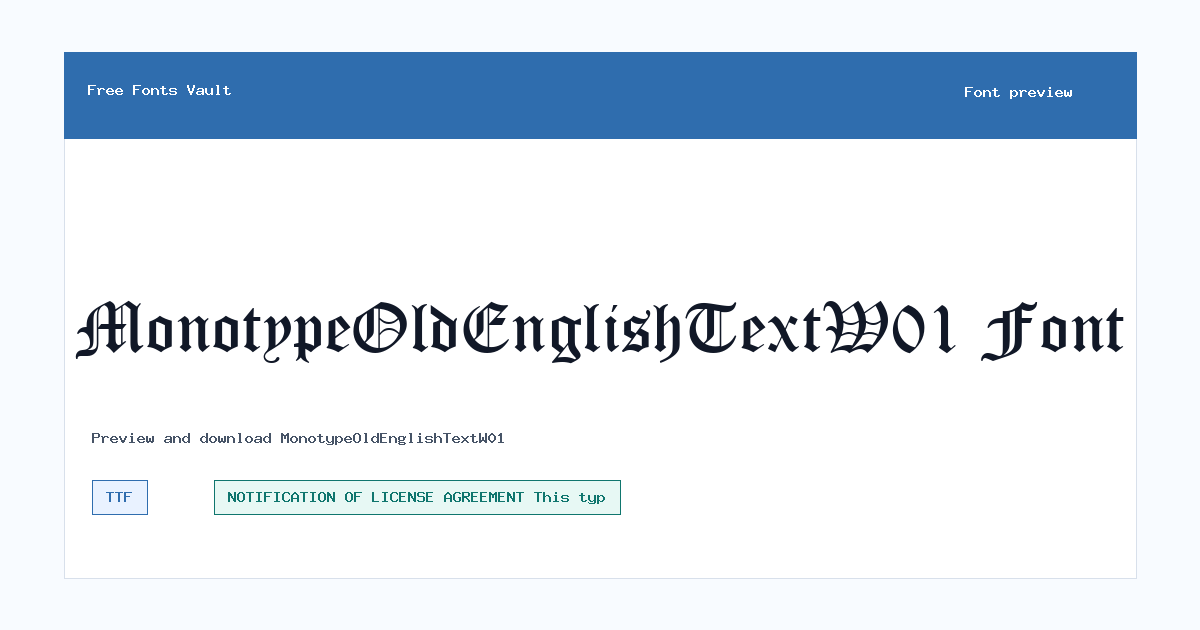
Task: Click the MonotypeOldEnglishTextW01 Font heading
Action: pyautogui.click(x=600, y=330)
